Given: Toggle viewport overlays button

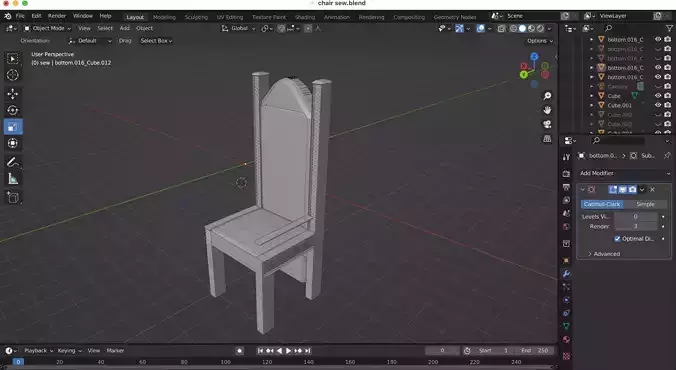Looking at the screenshot, I should (480, 28).
